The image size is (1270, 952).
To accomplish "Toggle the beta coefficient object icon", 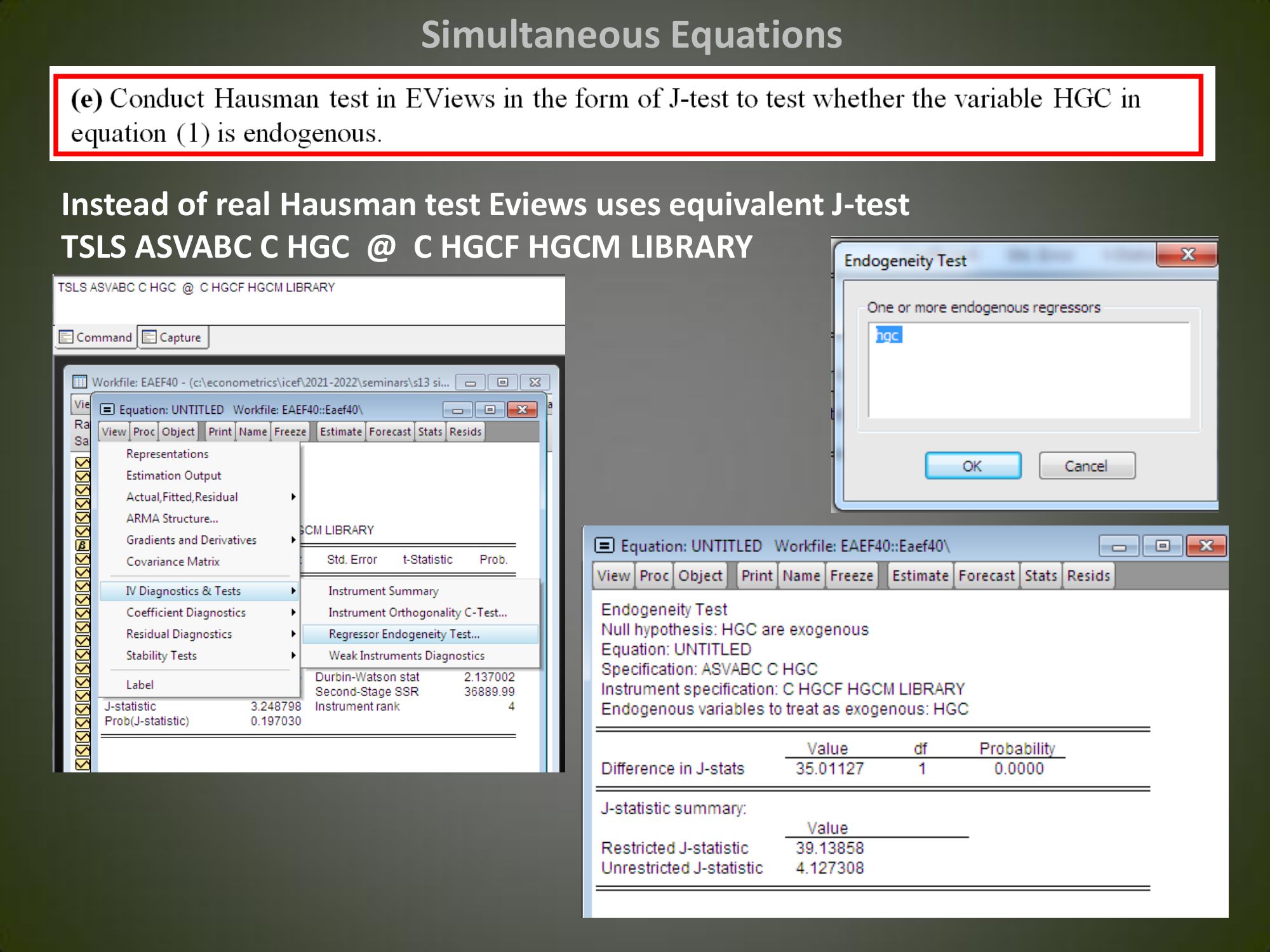I will coord(83,545).
